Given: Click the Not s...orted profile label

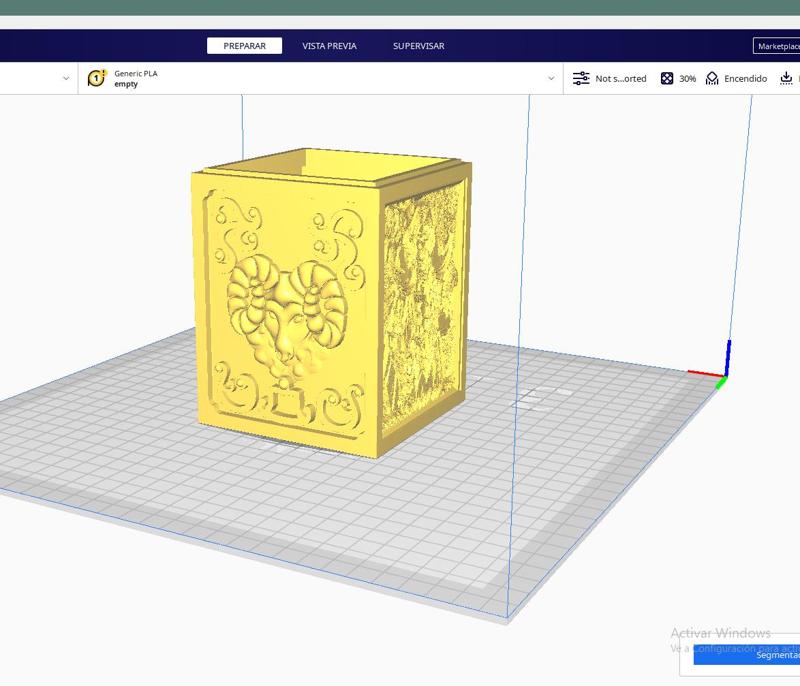Looking at the screenshot, I should click(x=620, y=79).
